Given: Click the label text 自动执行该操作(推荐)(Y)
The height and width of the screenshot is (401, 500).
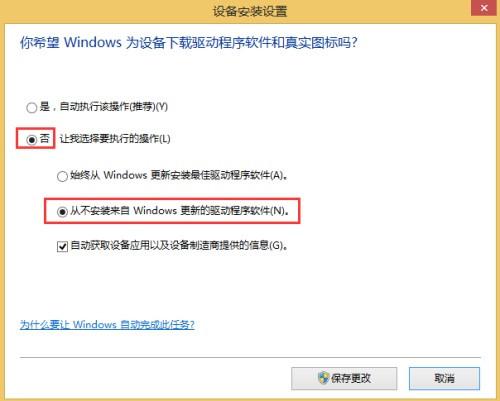Looking at the screenshot, I should point(114,107).
